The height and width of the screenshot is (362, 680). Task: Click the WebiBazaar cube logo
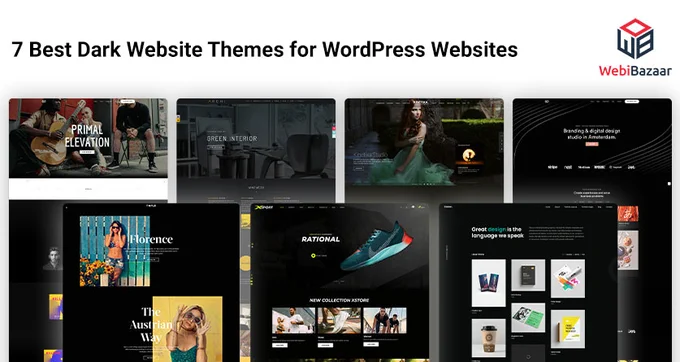coord(635,39)
